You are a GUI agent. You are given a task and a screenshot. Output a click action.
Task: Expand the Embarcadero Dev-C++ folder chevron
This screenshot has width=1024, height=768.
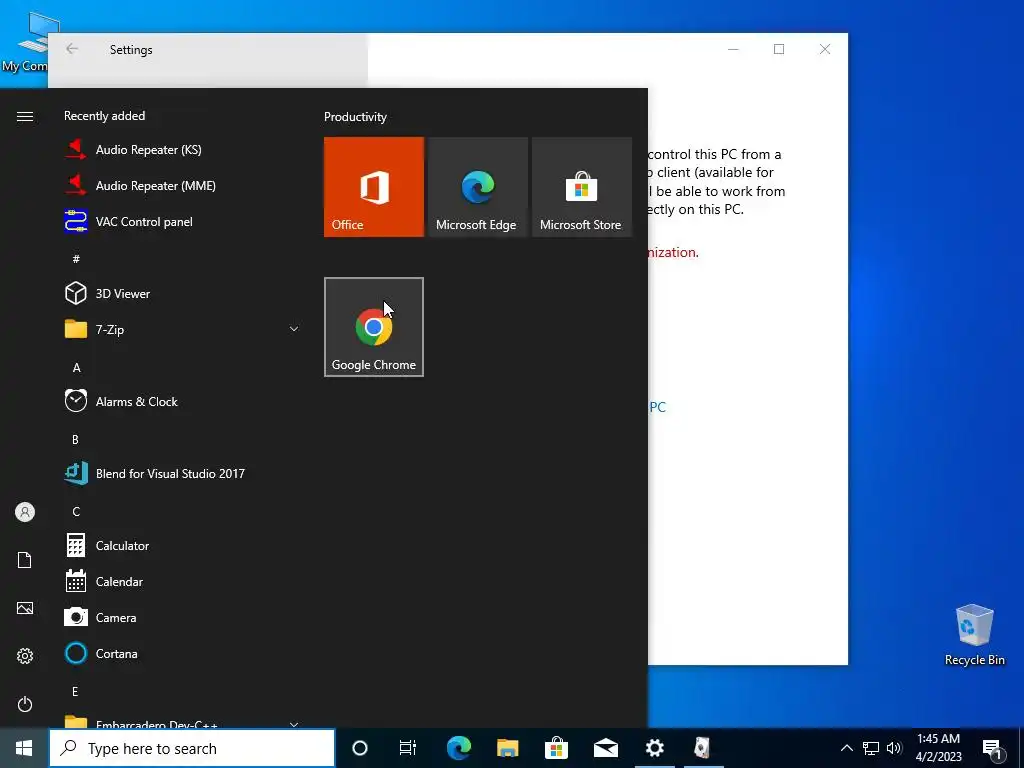coord(294,724)
